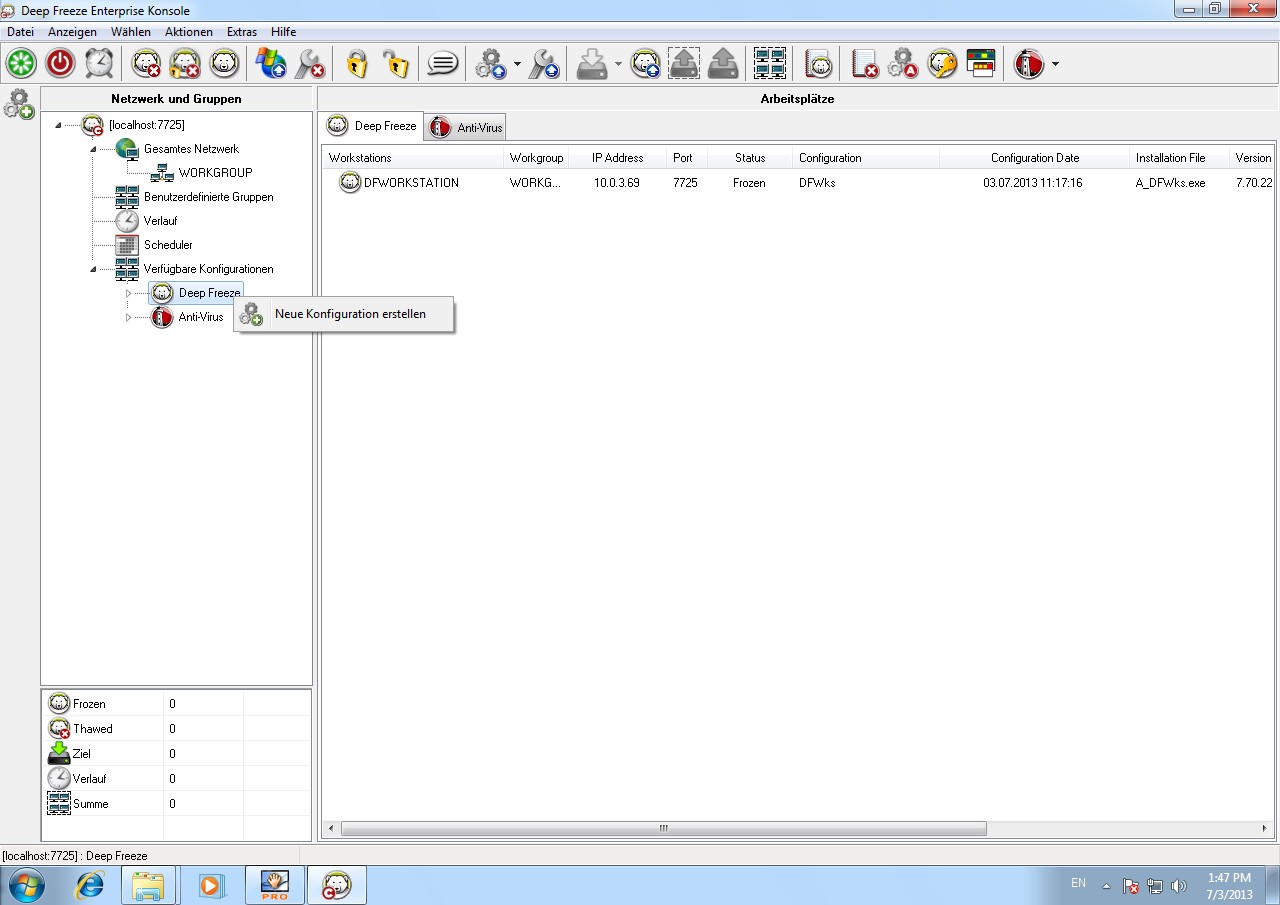
Task: Click the green restart workstation toolbar icon
Action: [21, 64]
